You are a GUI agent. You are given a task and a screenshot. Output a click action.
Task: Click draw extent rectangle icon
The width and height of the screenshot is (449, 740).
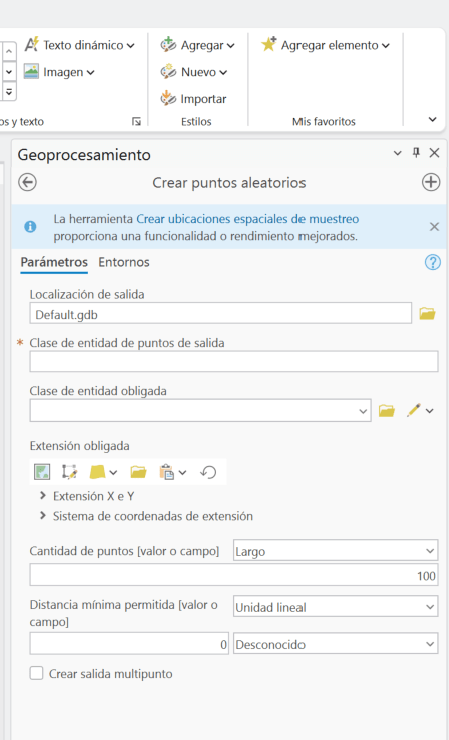tap(69, 471)
